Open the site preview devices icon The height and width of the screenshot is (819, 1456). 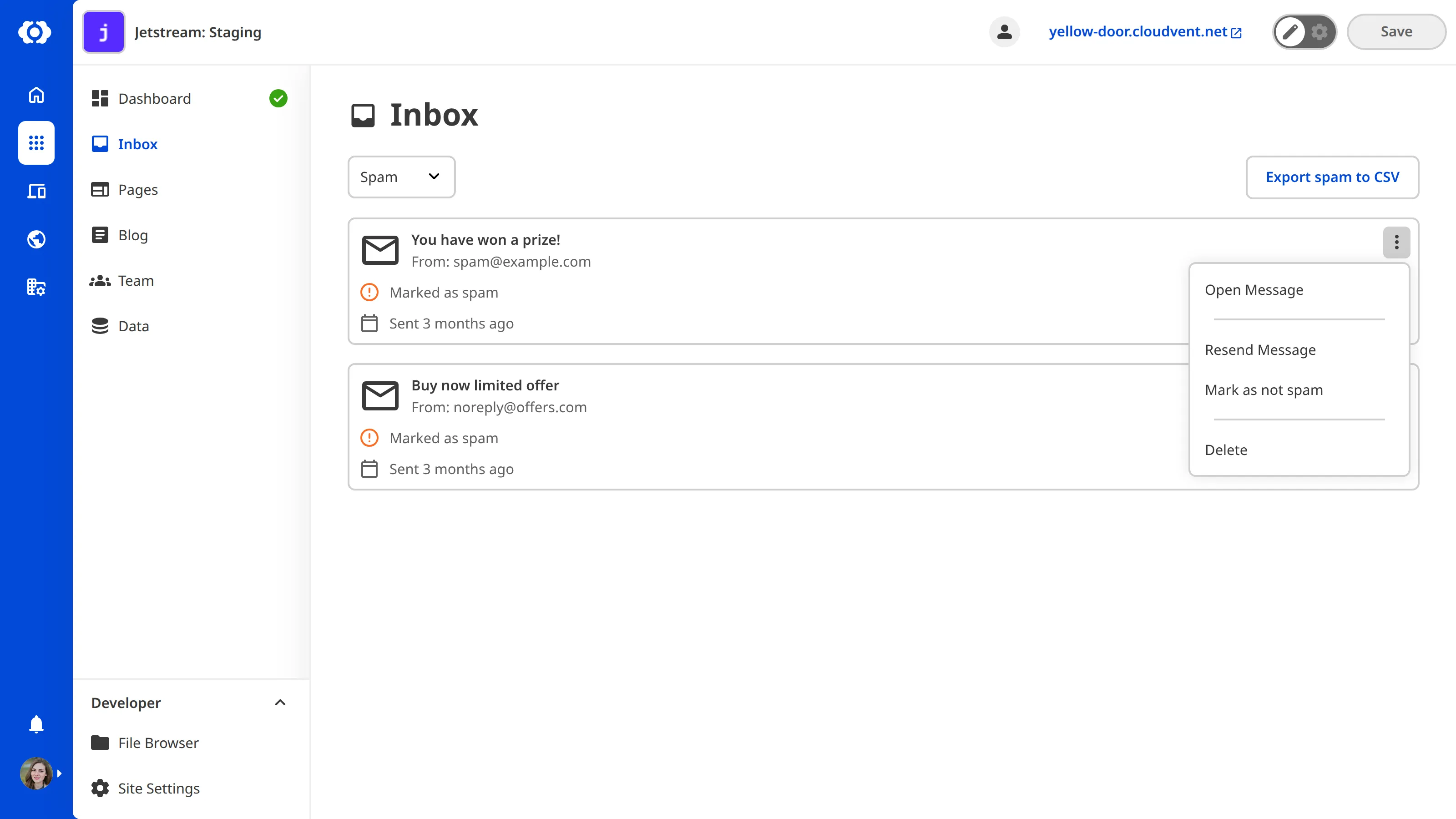(36, 192)
